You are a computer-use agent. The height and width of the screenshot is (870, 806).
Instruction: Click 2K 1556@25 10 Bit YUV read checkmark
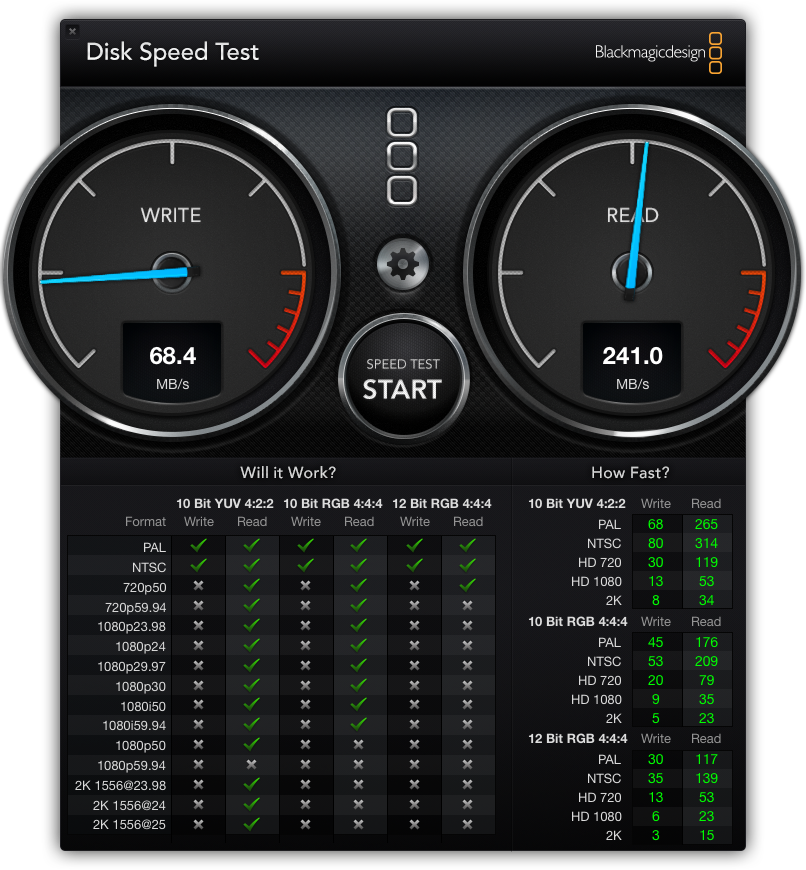point(251,823)
